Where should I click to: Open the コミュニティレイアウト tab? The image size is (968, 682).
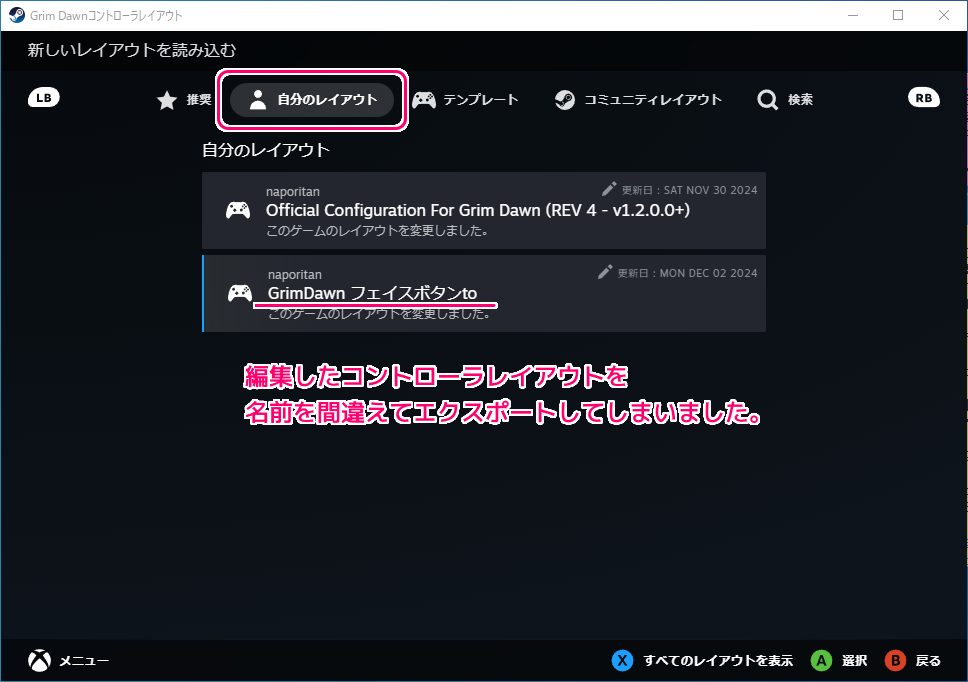(638, 99)
